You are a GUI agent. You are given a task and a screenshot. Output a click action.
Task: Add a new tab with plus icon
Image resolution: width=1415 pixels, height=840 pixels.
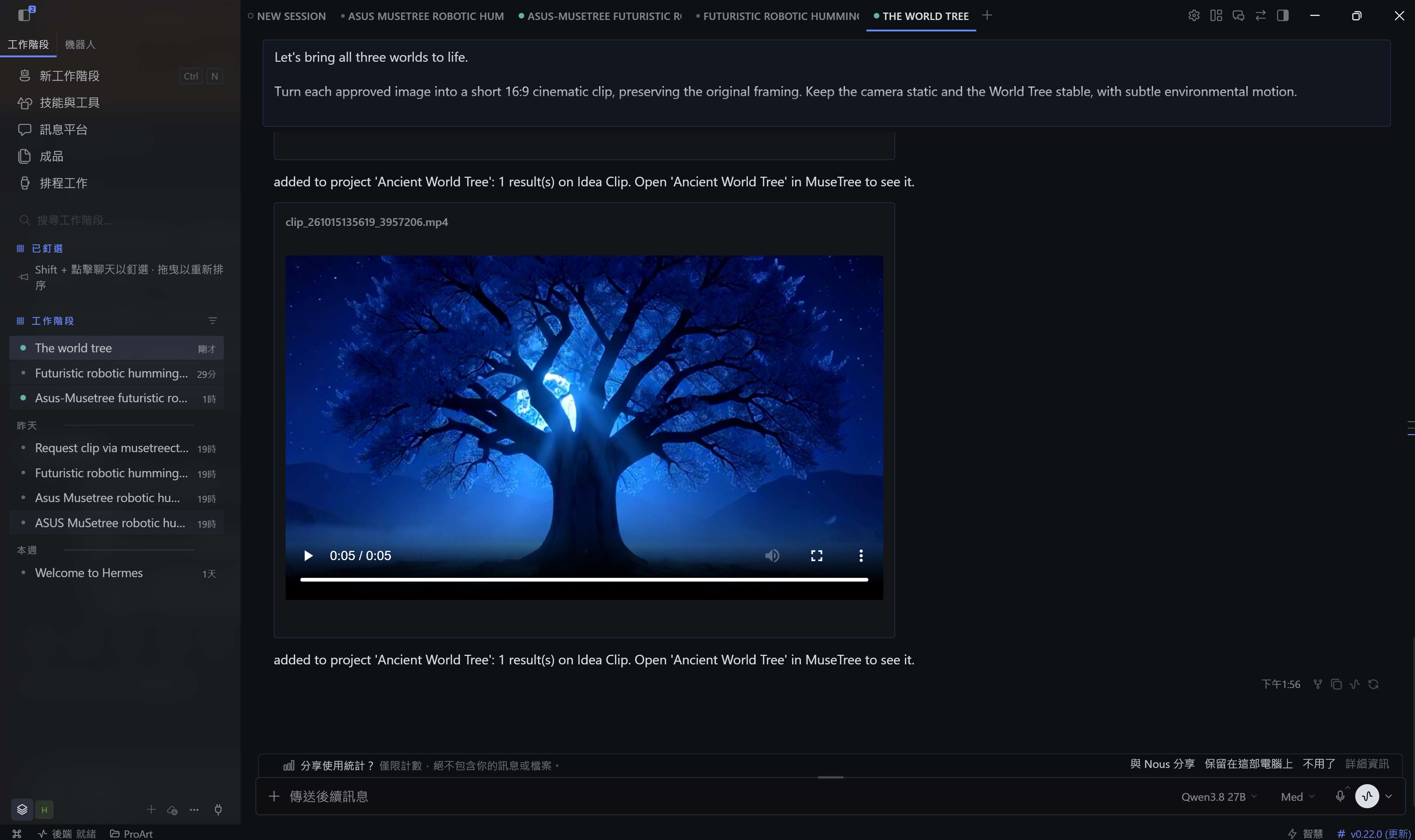(x=987, y=16)
